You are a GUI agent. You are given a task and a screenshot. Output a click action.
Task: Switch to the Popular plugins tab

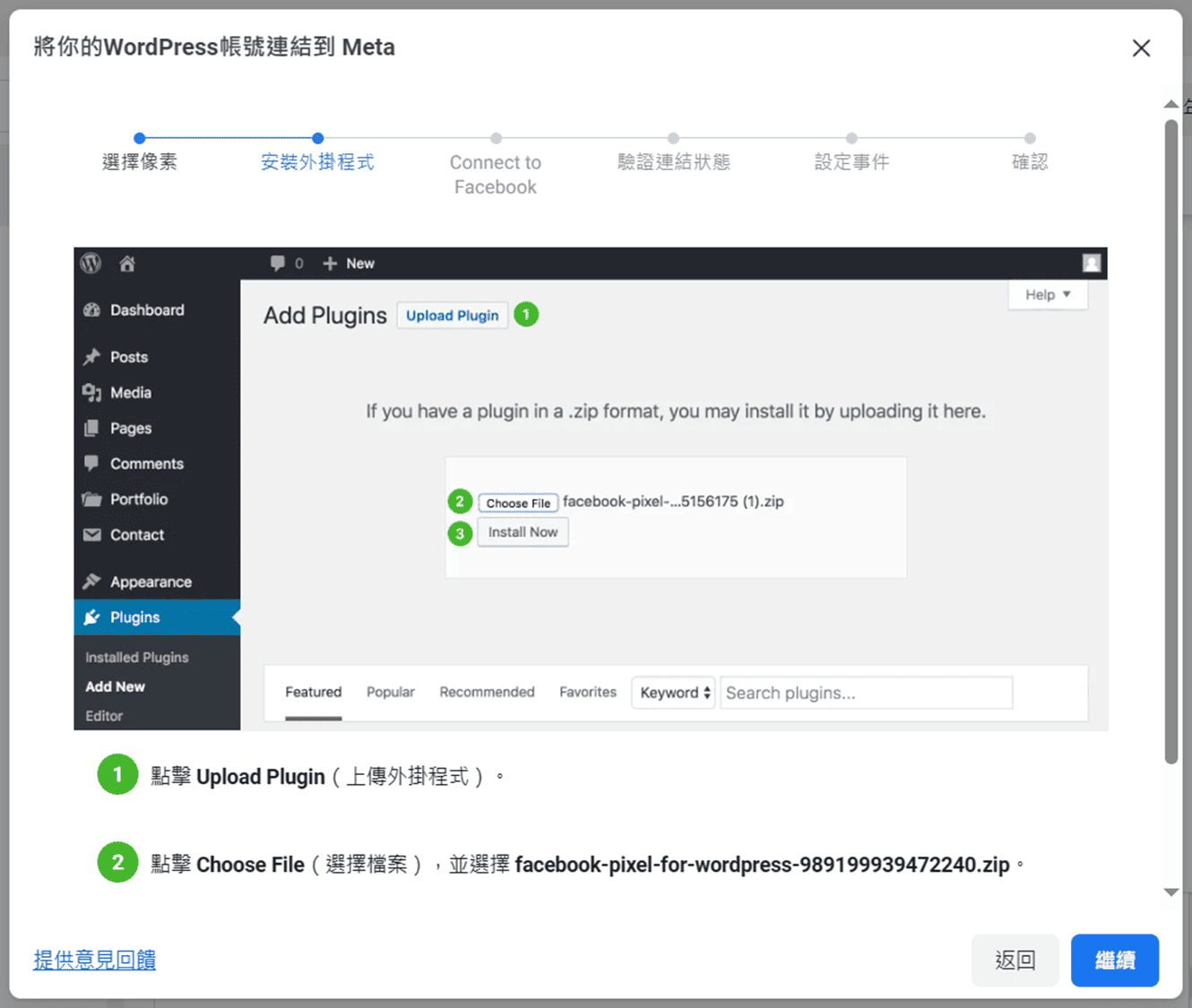point(391,692)
